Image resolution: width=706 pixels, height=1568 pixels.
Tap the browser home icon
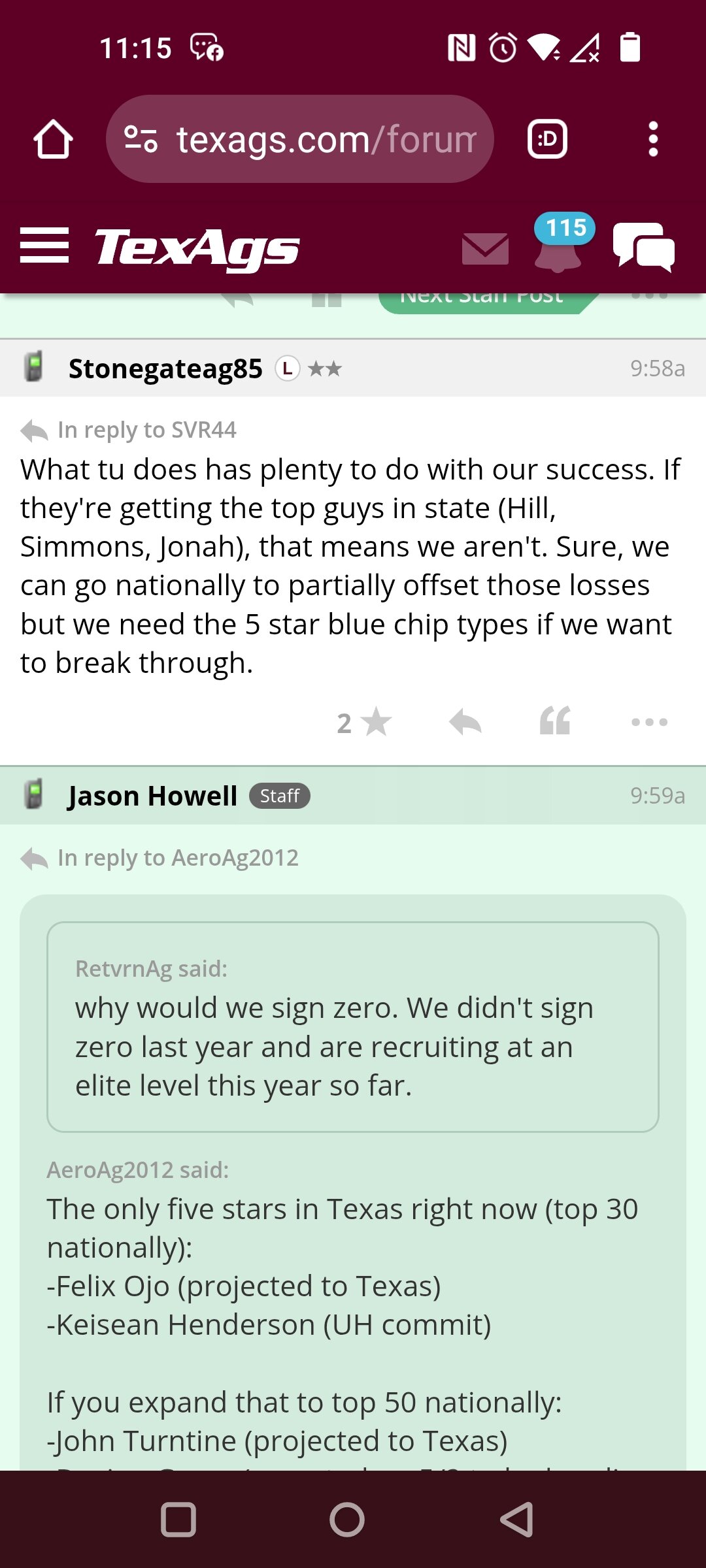(x=53, y=139)
